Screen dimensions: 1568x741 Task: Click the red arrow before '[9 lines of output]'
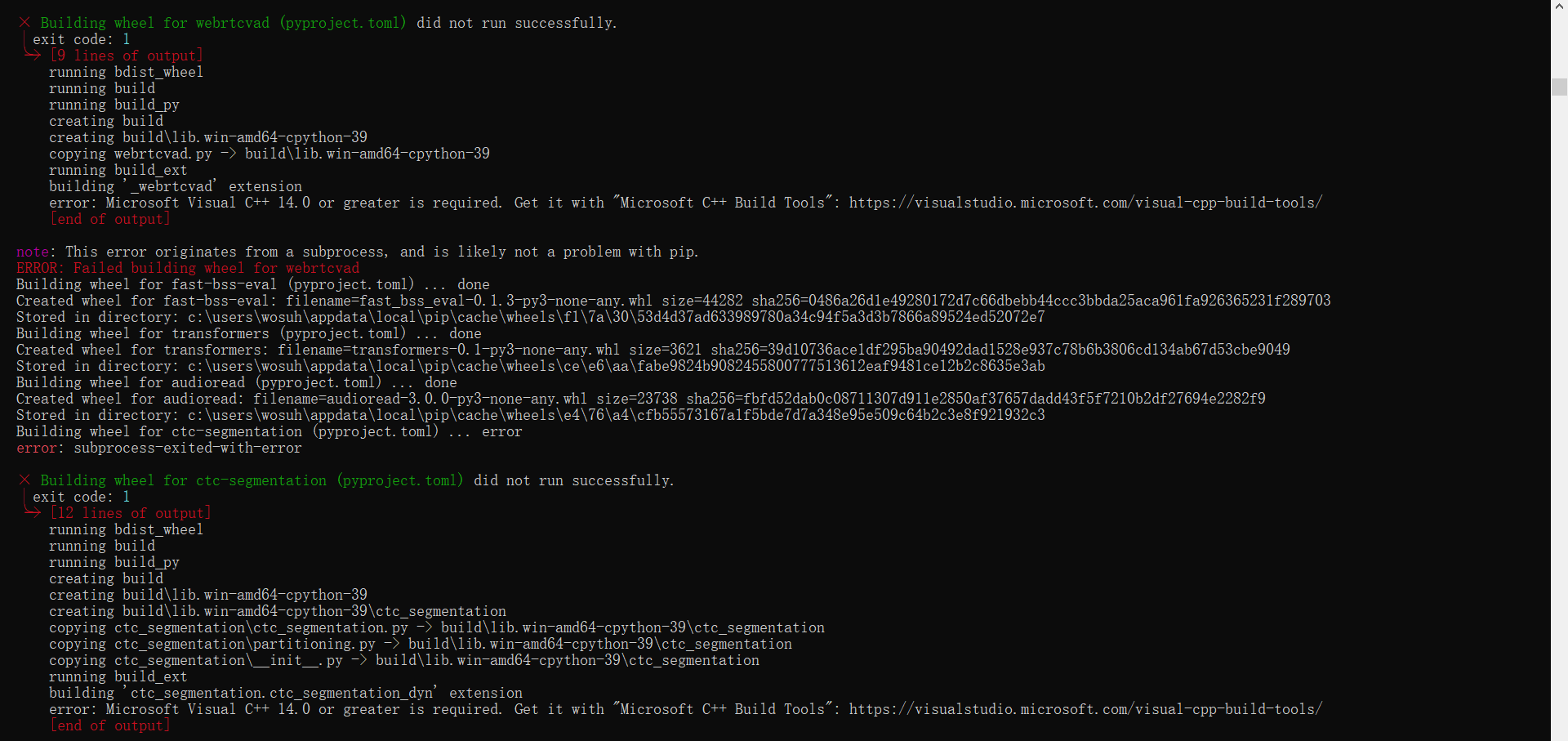(x=33, y=55)
